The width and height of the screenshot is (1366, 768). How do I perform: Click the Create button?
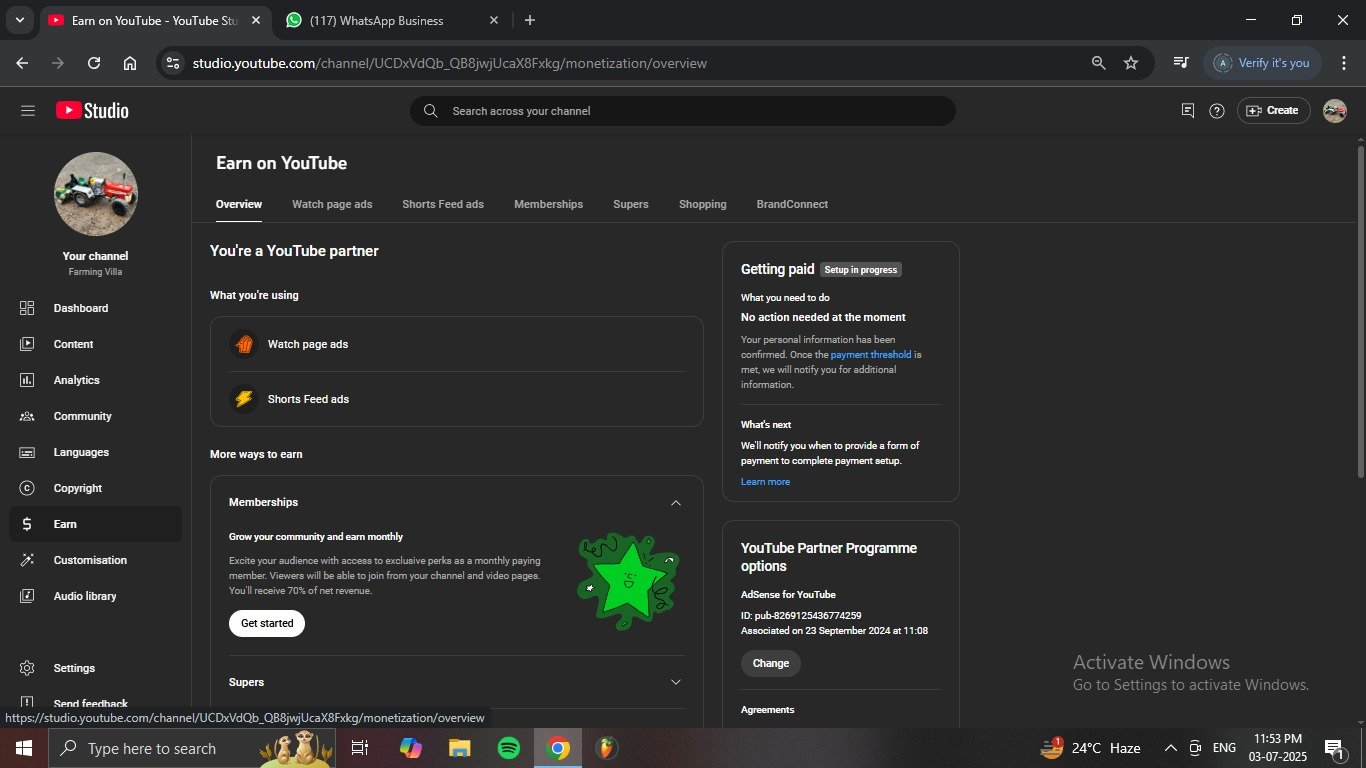coord(1274,111)
